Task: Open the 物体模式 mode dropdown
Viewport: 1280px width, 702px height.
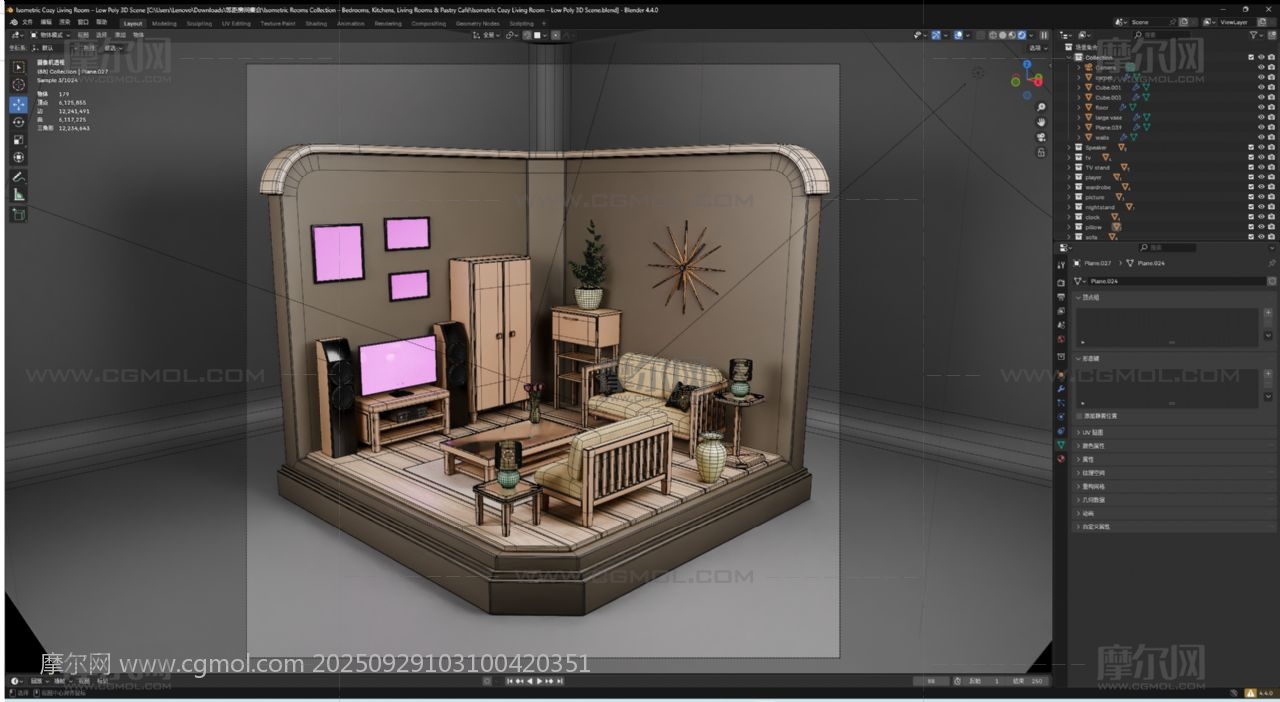Action: (52, 35)
